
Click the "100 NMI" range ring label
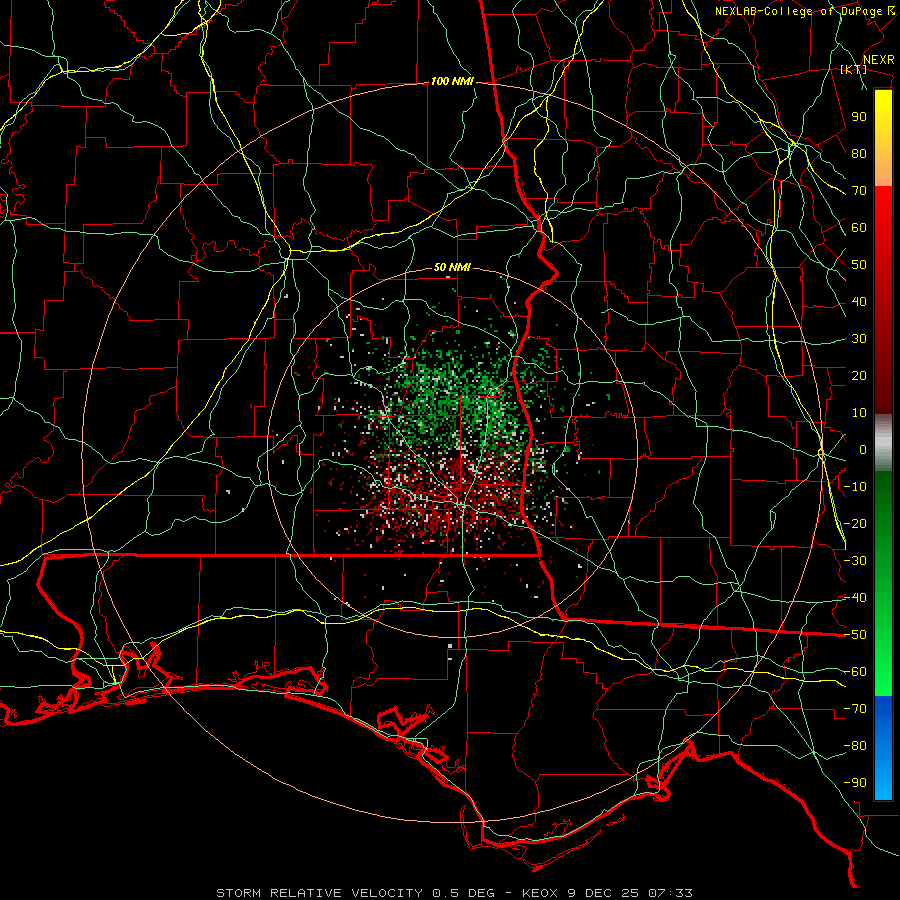[452, 82]
